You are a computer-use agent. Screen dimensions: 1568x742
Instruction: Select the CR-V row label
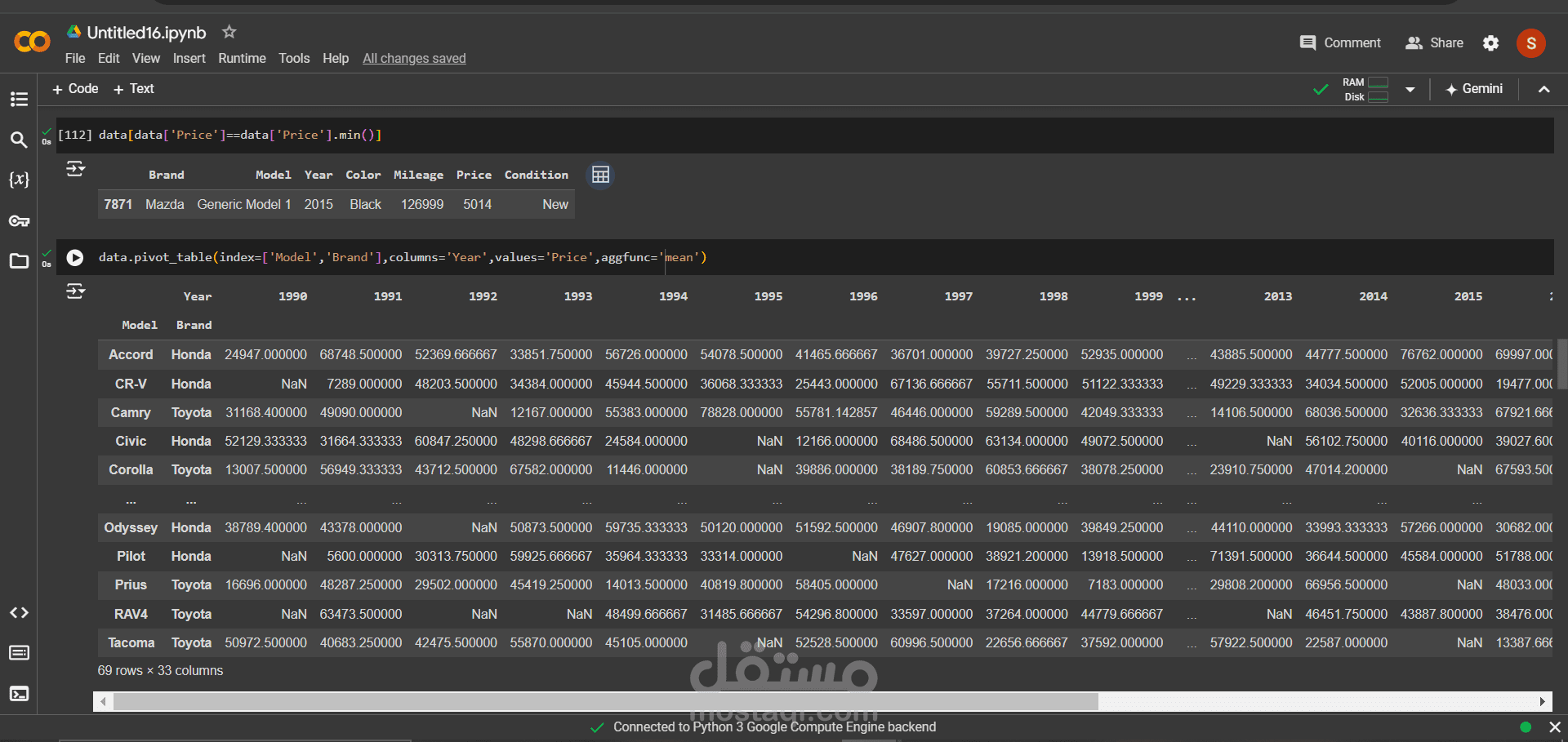click(x=131, y=384)
